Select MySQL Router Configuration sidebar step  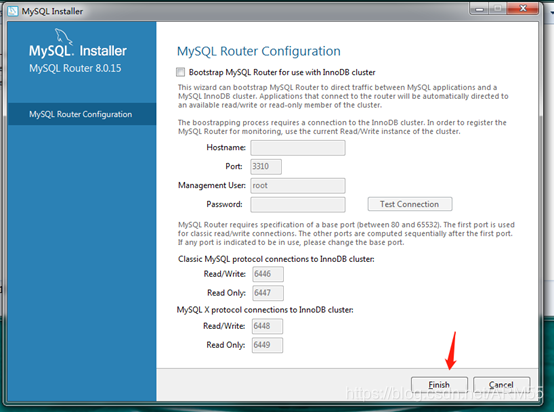(82, 114)
